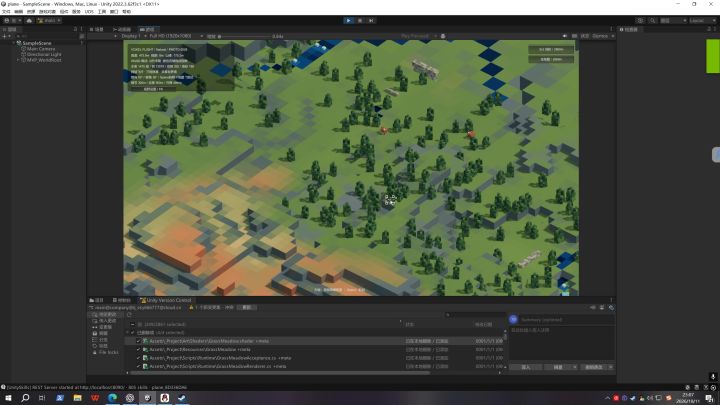Viewport: 720px width, 405px height.
Task: Open the Full HD resolution dropdown
Action: tap(174, 36)
